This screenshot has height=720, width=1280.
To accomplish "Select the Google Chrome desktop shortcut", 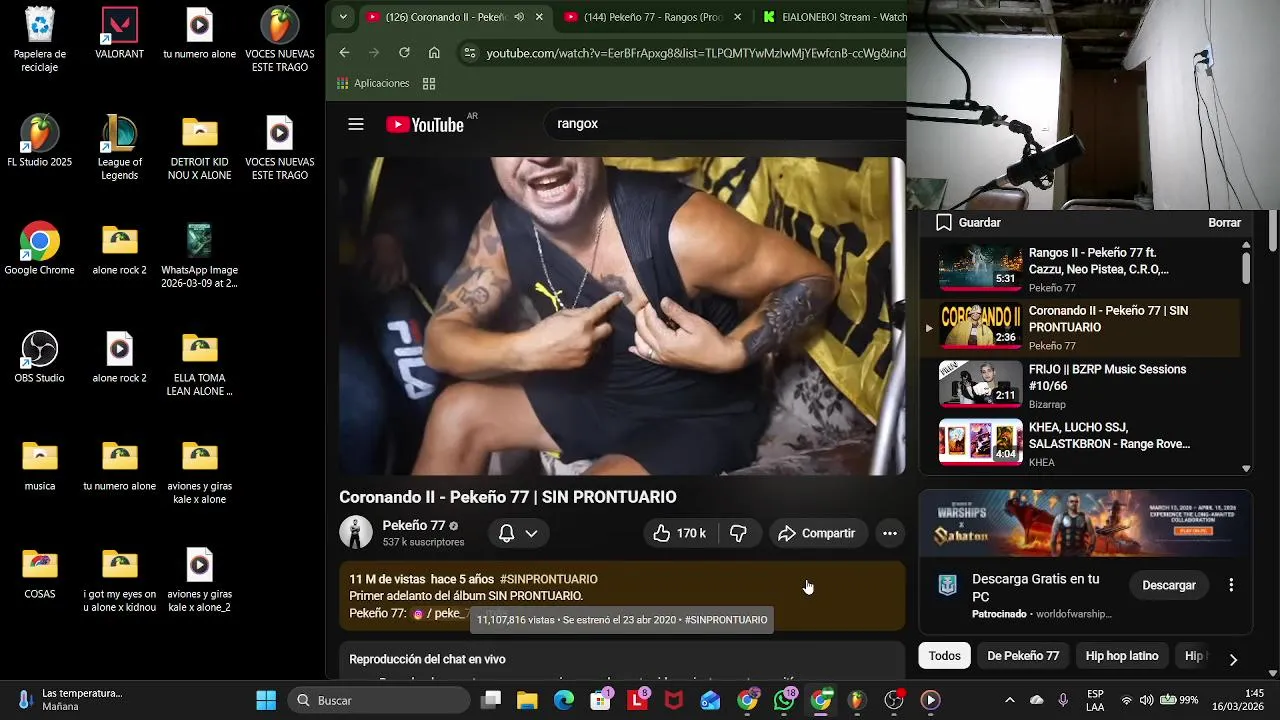I will [40, 250].
